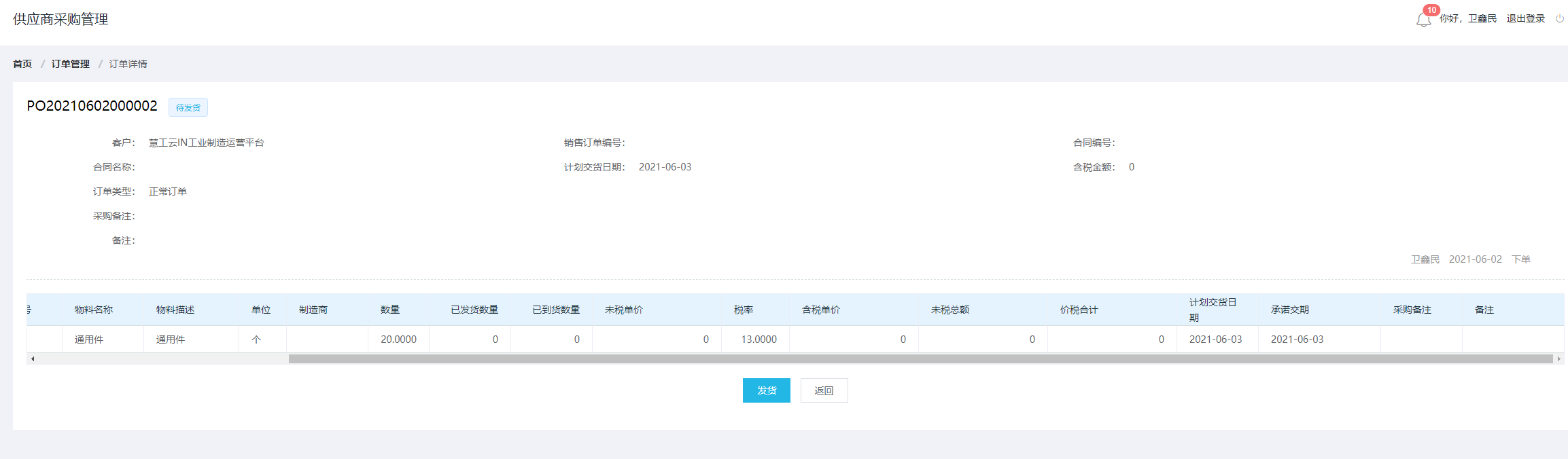Go to 首页 in the breadcrumb
This screenshot has width=1568, height=459.
point(22,64)
